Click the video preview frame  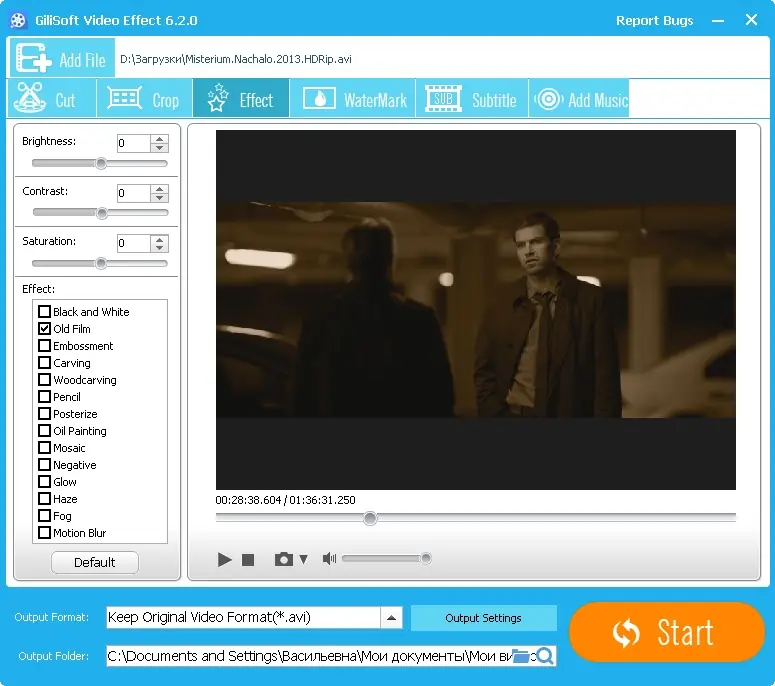[475, 310]
